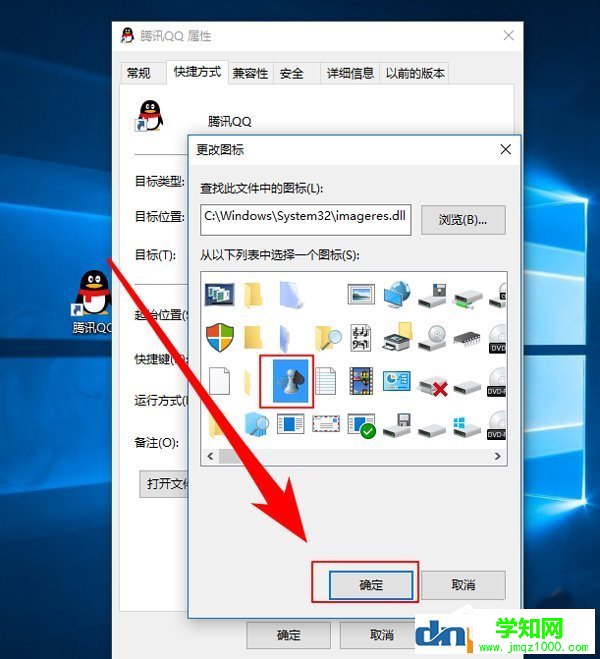This screenshot has width=600, height=659.
Task: Choose the blue window layout icon
Action: (x=291, y=424)
